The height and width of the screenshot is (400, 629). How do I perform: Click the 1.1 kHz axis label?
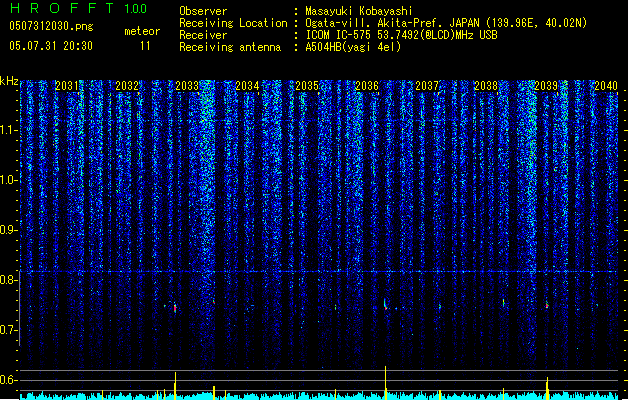coord(8,130)
